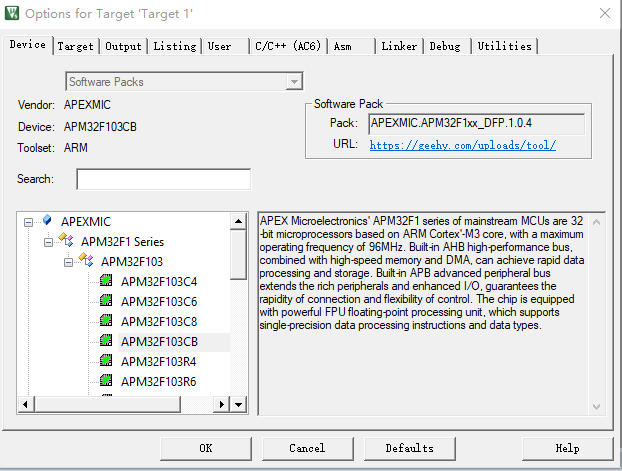Click the device tree horizontal scrollbar thumb
Image resolution: width=622 pixels, height=471 pixels.
pos(108,405)
